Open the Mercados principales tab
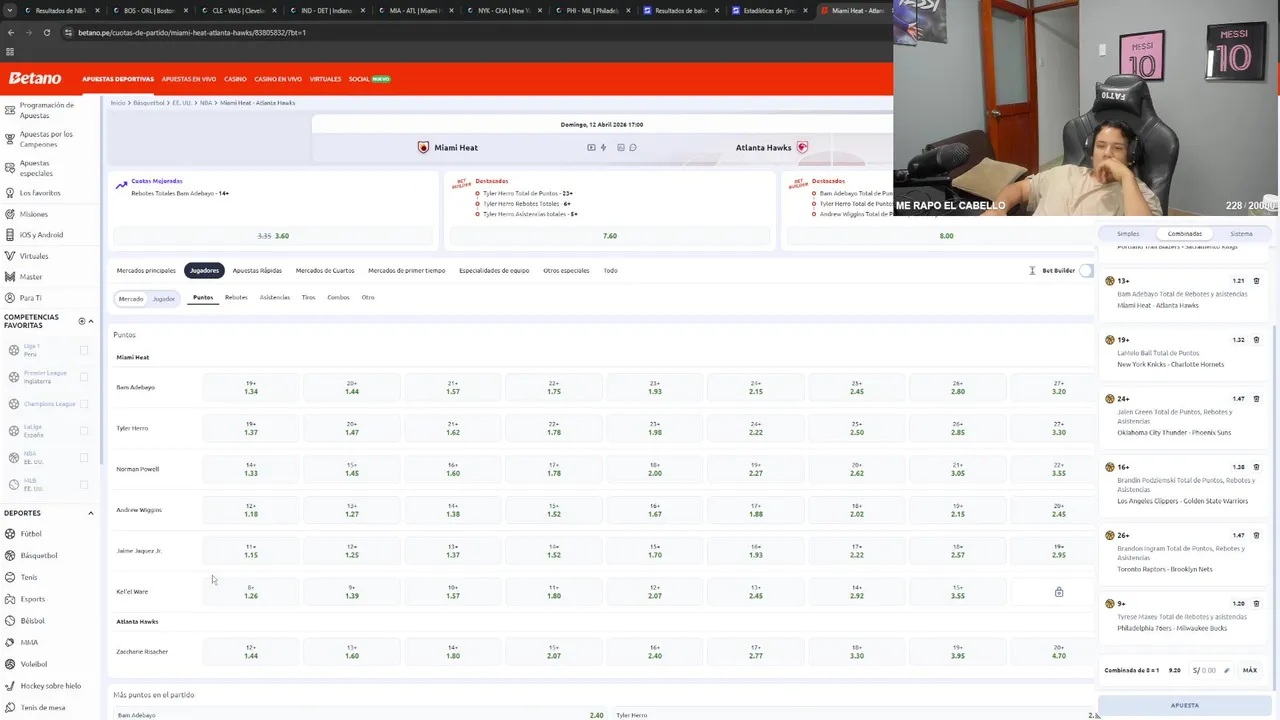 [x=146, y=270]
